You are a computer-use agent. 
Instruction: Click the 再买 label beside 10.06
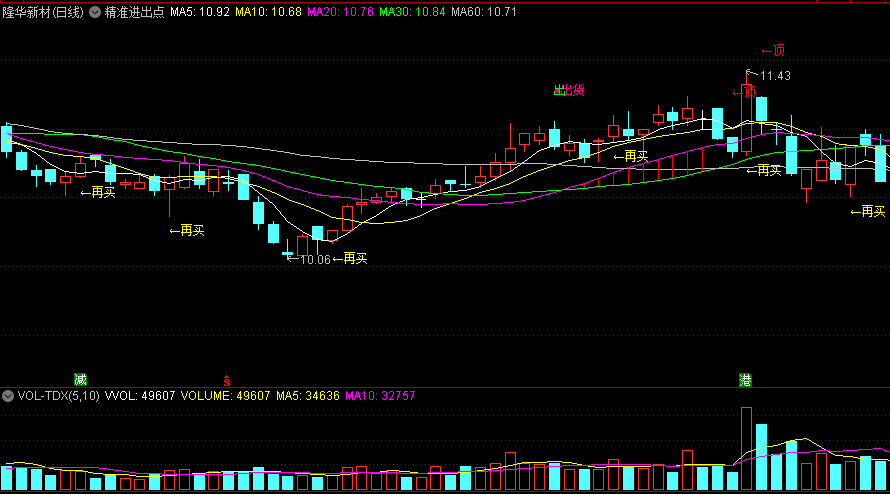coord(350,259)
